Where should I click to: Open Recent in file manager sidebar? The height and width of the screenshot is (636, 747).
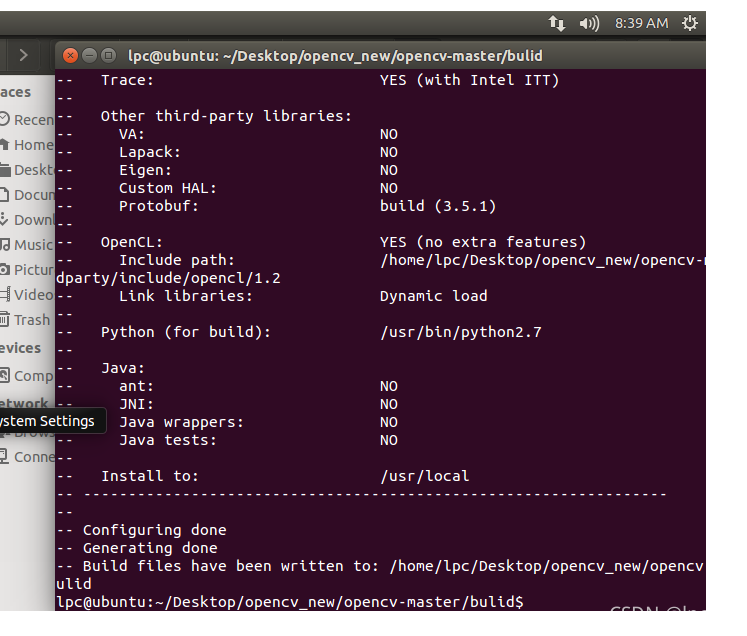coord(27,119)
